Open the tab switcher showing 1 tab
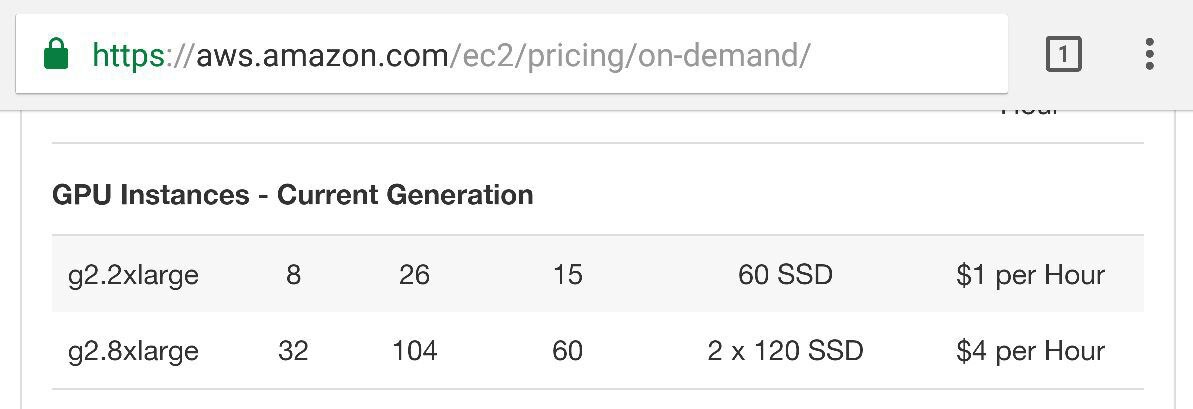This screenshot has width=1193, height=409. pos(1063,55)
